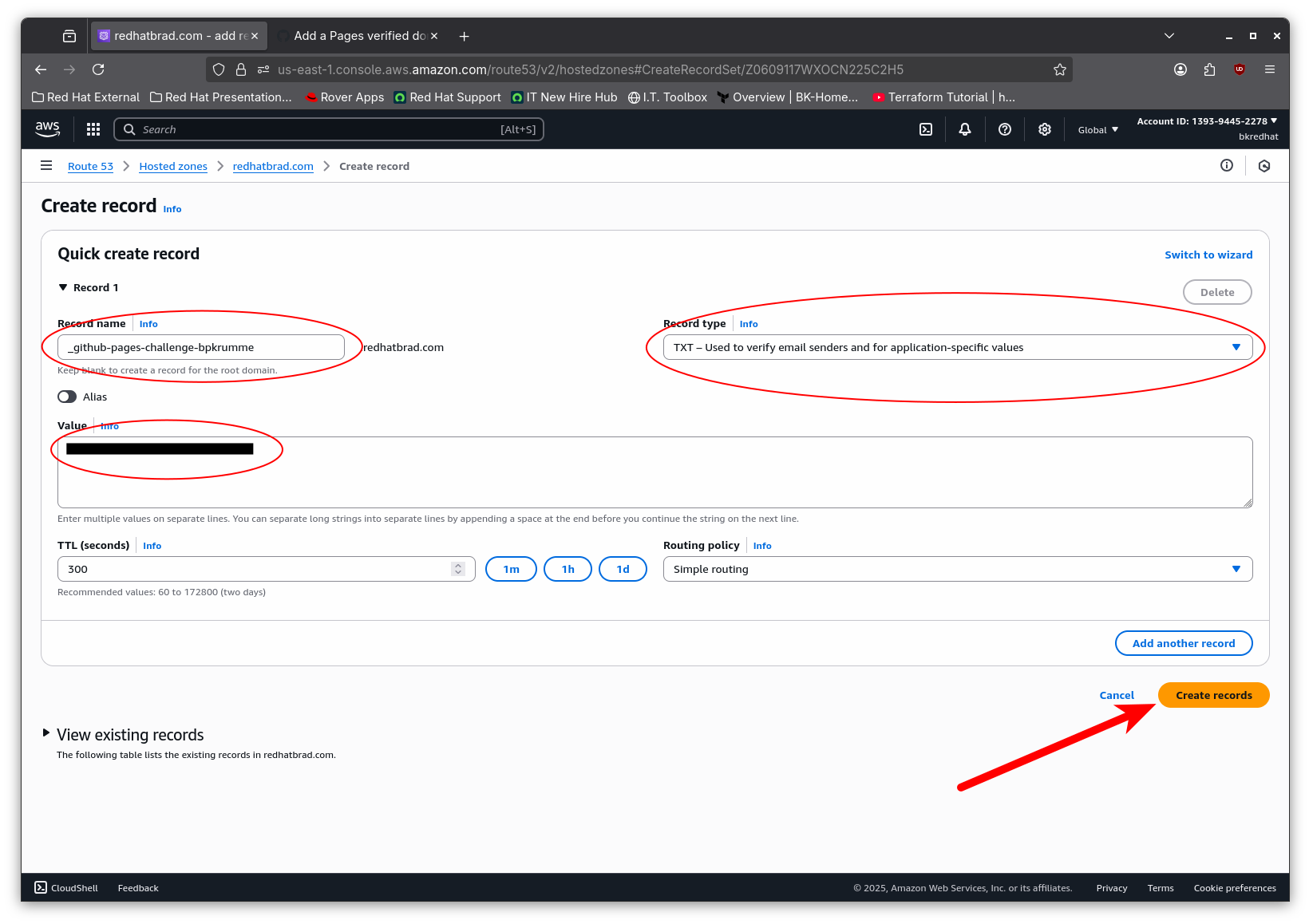Open Rover Apps bookmark
The width and height of the screenshot is (1309, 924).
pyautogui.click(x=344, y=97)
